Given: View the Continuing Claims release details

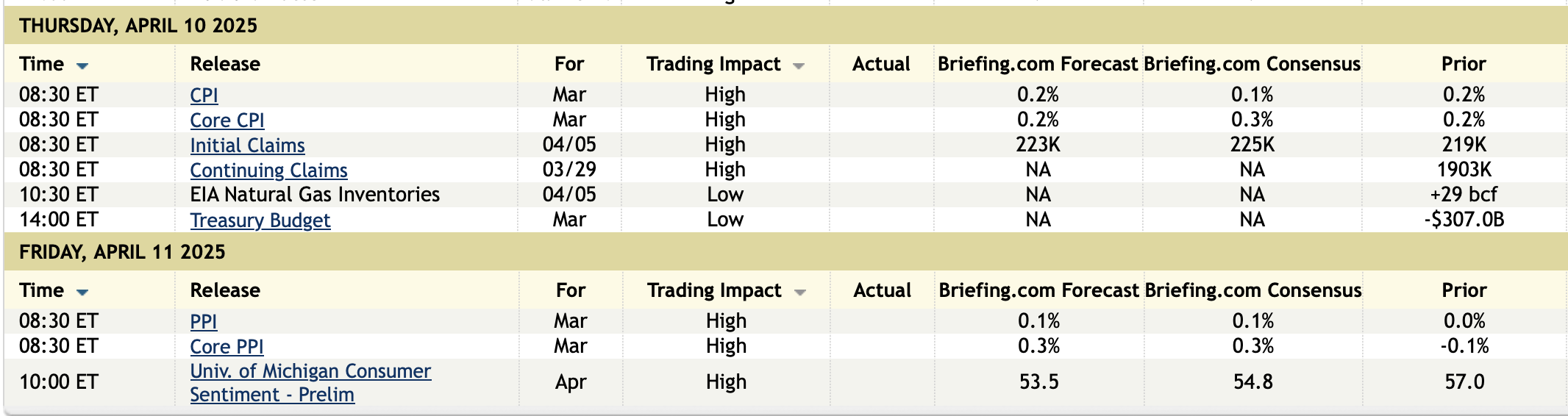Looking at the screenshot, I should tap(268, 171).
